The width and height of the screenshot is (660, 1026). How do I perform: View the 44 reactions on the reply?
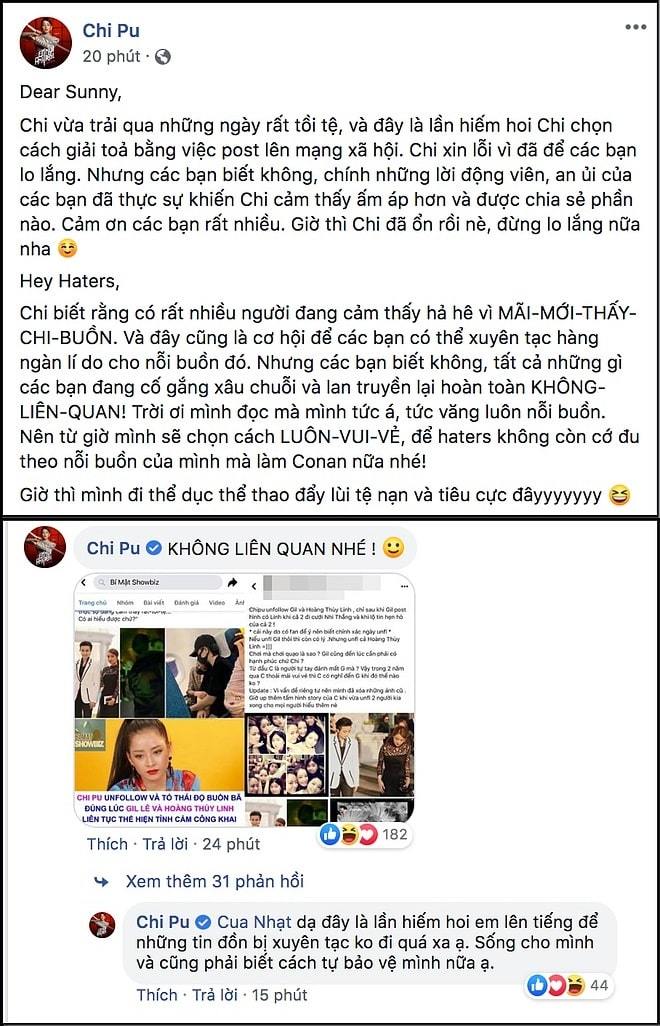[x=568, y=985]
